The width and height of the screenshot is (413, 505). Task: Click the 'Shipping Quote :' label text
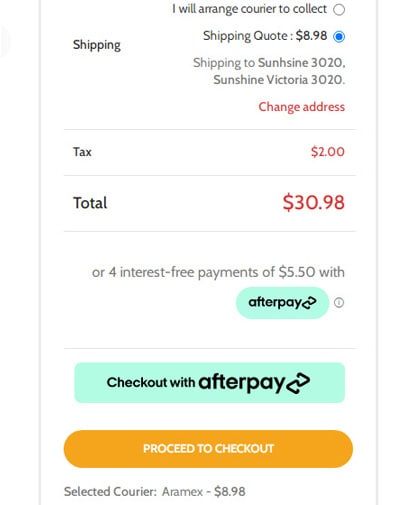coord(248,36)
